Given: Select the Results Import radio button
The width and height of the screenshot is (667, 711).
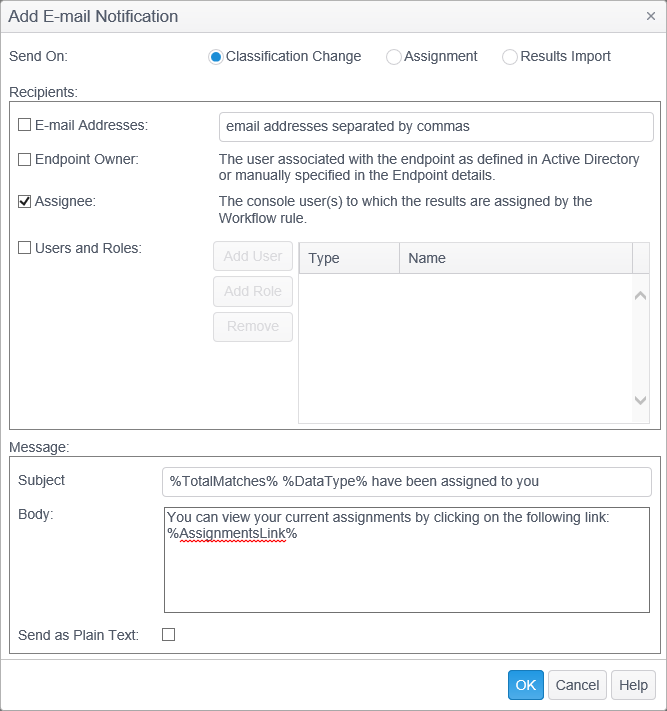Looking at the screenshot, I should (x=510, y=57).
